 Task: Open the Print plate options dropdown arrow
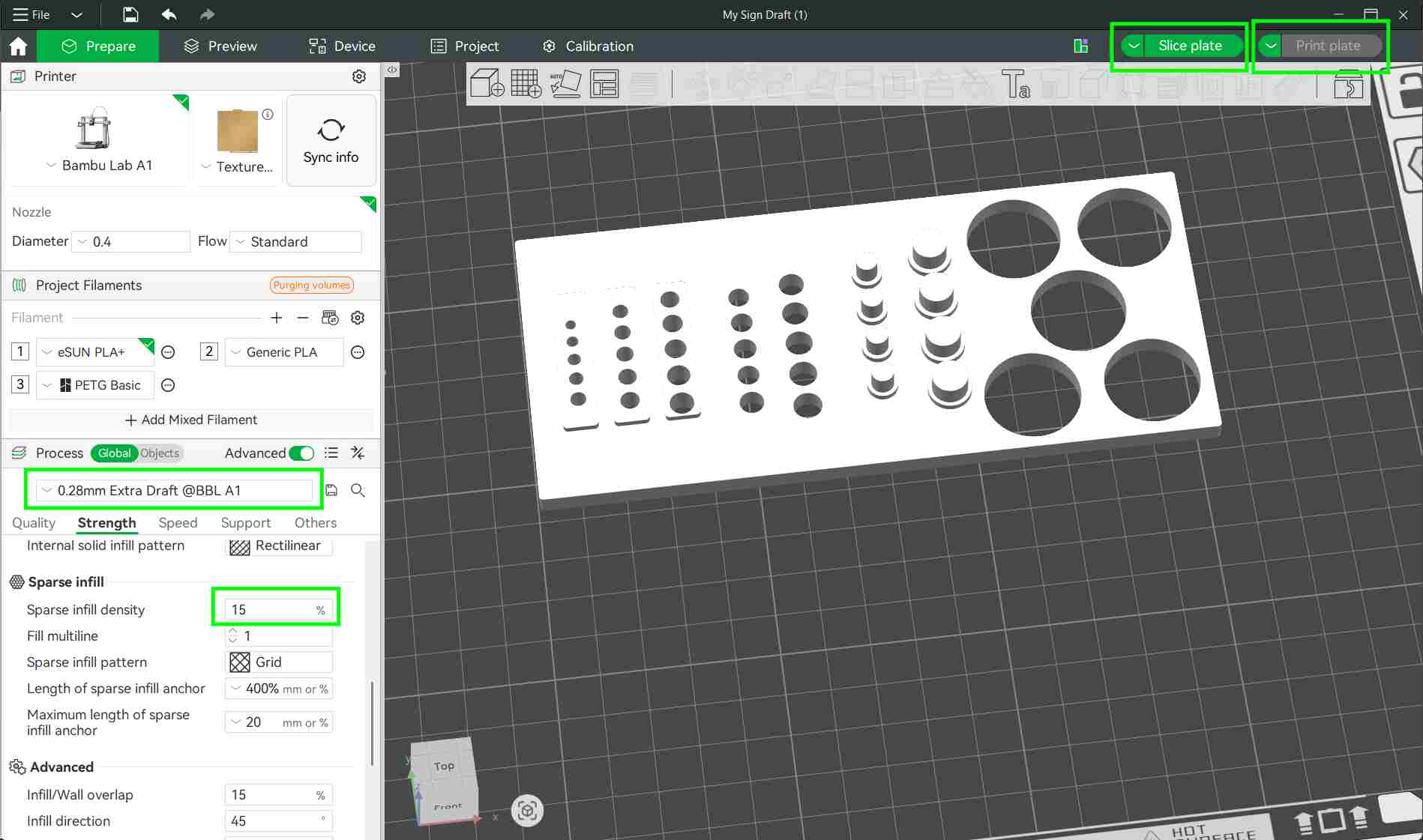point(1271,46)
